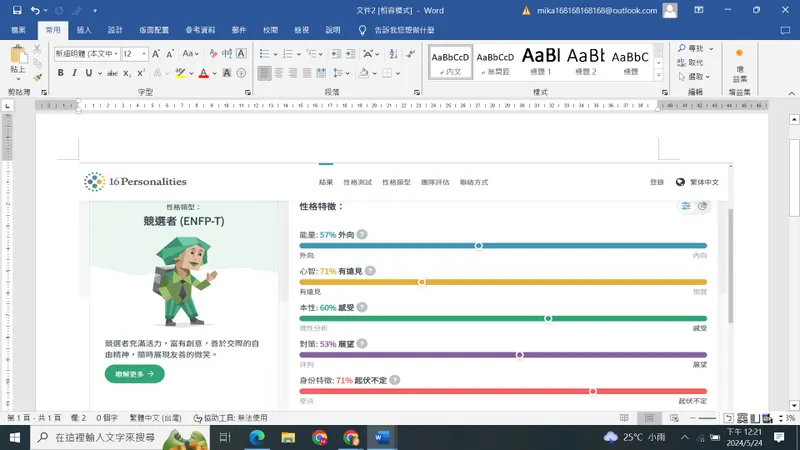Switch to the 插入 ribbon tab
Screen dimensions: 800x450
pos(84,31)
